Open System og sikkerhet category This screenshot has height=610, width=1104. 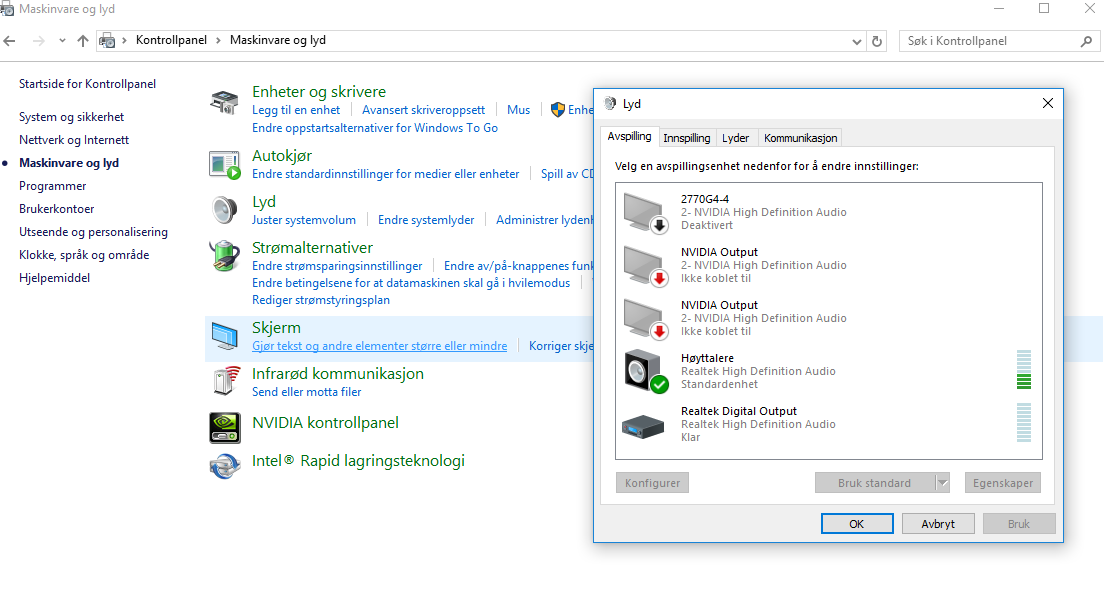[x=71, y=117]
